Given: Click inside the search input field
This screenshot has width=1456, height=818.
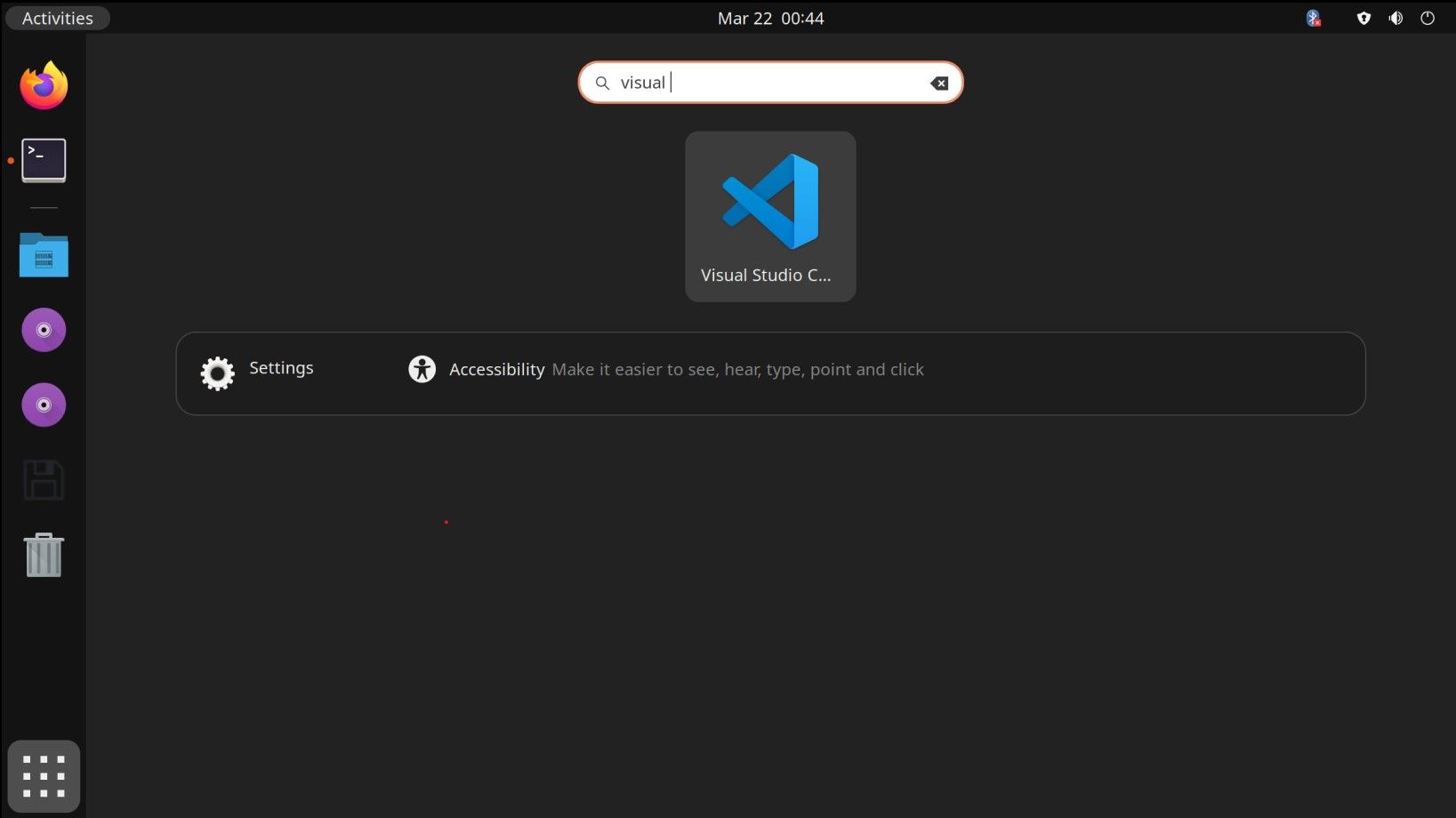Looking at the screenshot, I should 765,83.
